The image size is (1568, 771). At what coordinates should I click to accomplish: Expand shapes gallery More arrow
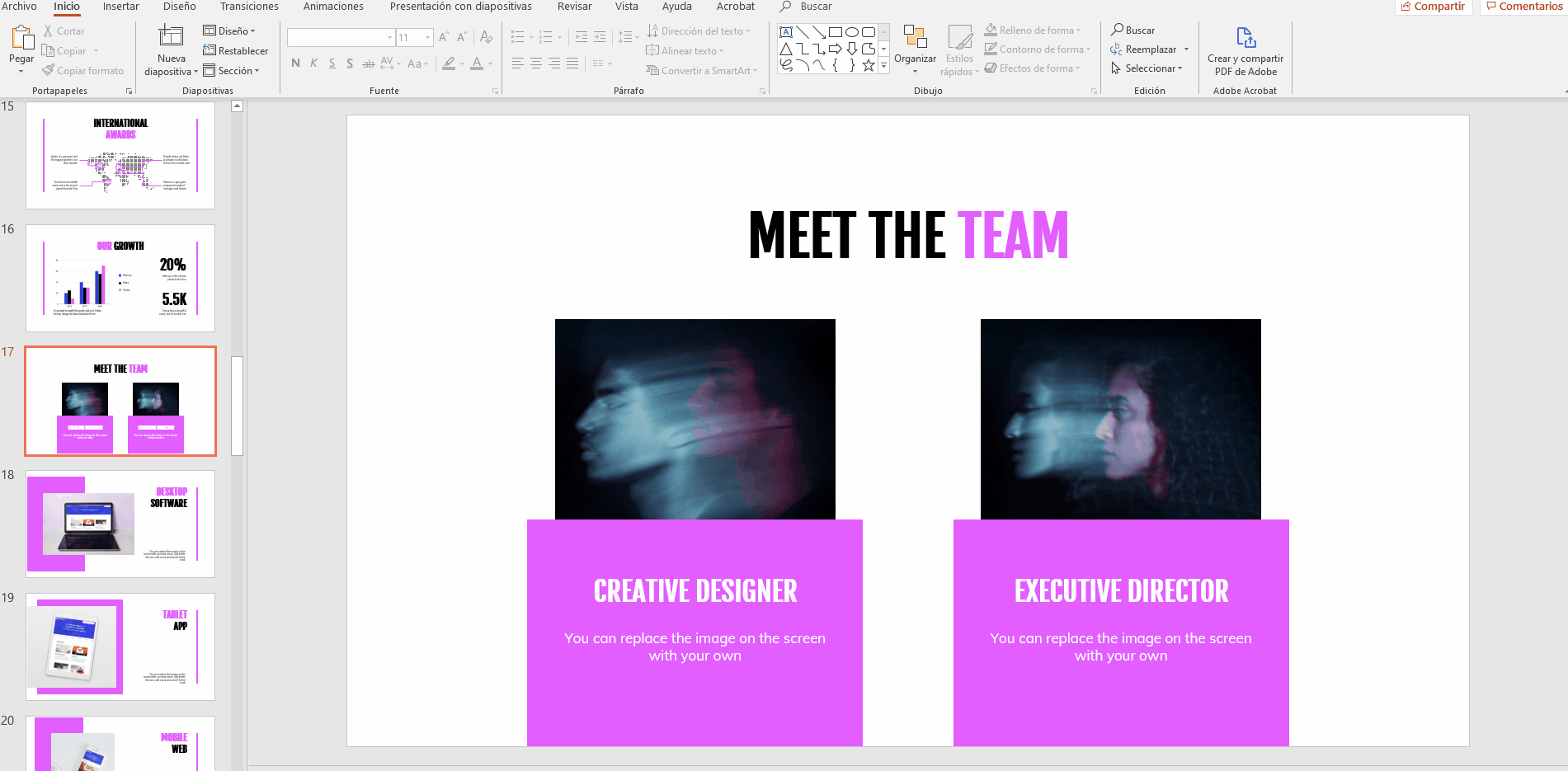[x=884, y=65]
